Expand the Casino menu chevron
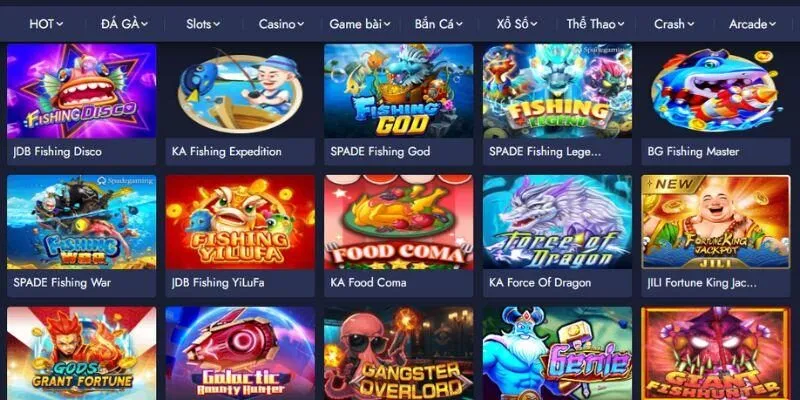This screenshot has width=800, height=400. [x=300, y=24]
